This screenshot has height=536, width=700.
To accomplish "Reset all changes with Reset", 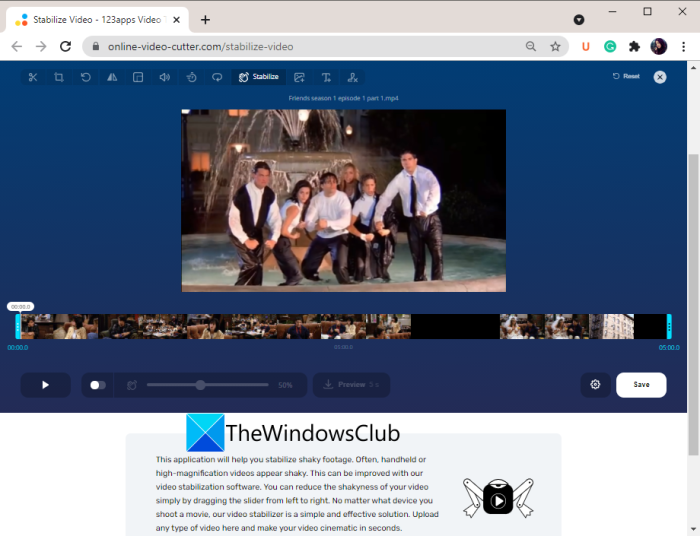I will pos(626,76).
